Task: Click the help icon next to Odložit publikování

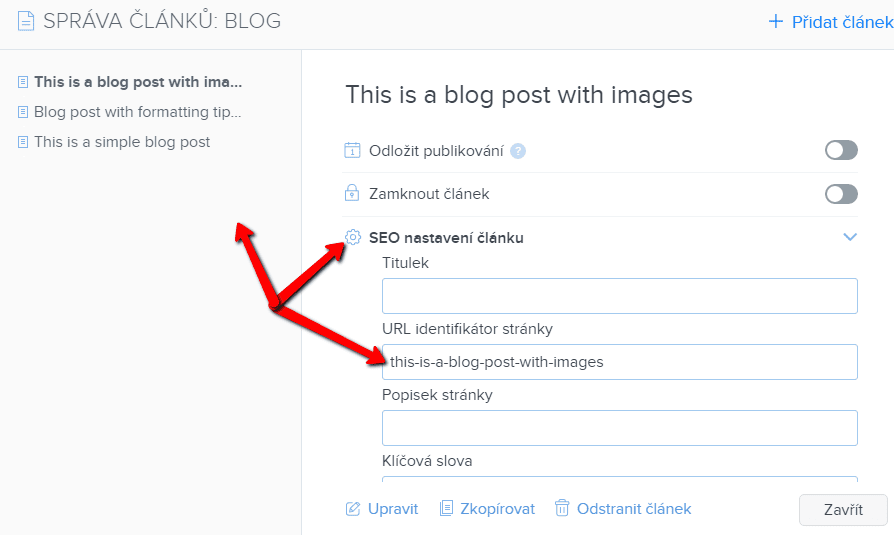Action: pyautogui.click(x=518, y=151)
